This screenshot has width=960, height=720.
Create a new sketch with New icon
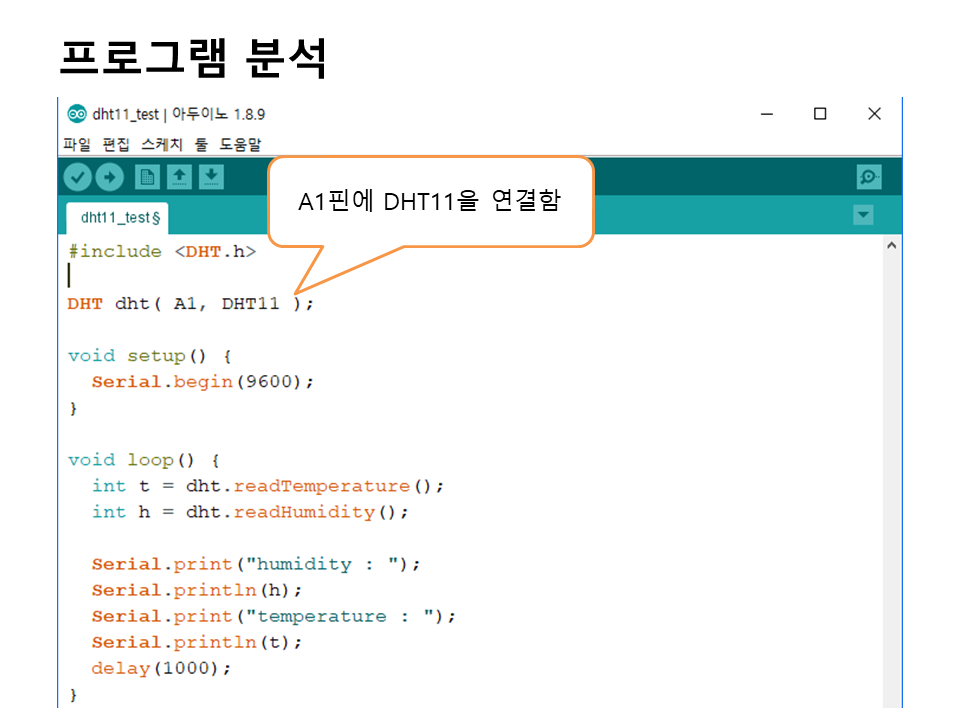tap(147, 178)
